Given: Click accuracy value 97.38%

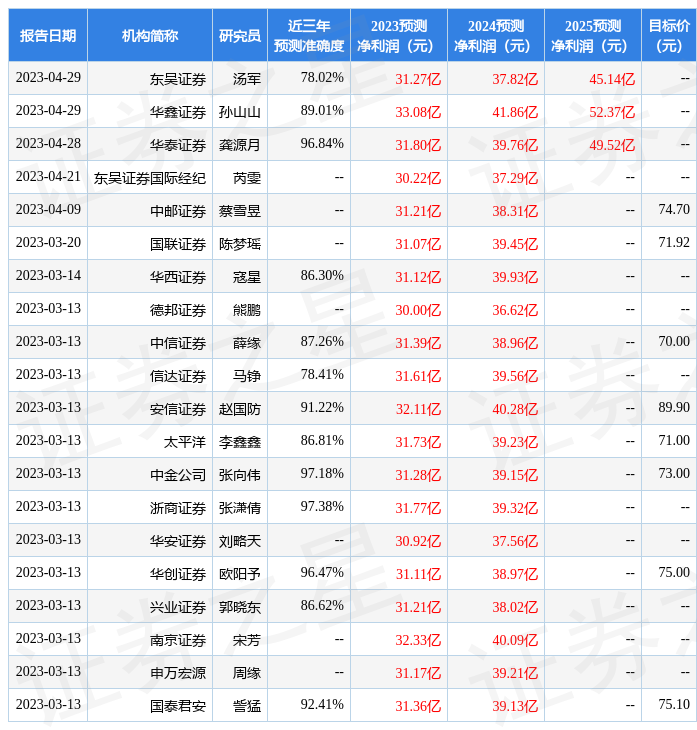Looking at the screenshot, I should pyautogui.click(x=322, y=506).
